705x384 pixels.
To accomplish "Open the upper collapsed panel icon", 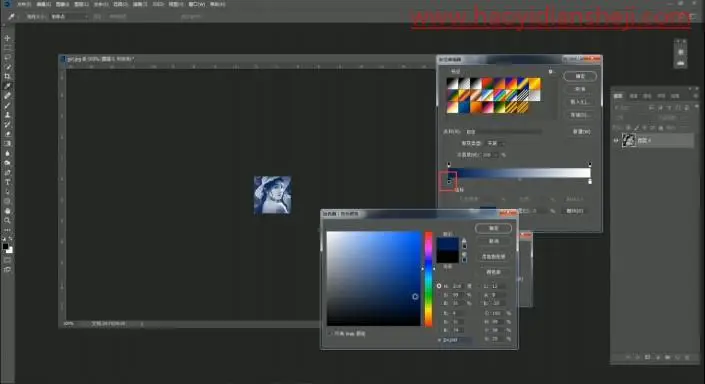I will [x=681, y=52].
